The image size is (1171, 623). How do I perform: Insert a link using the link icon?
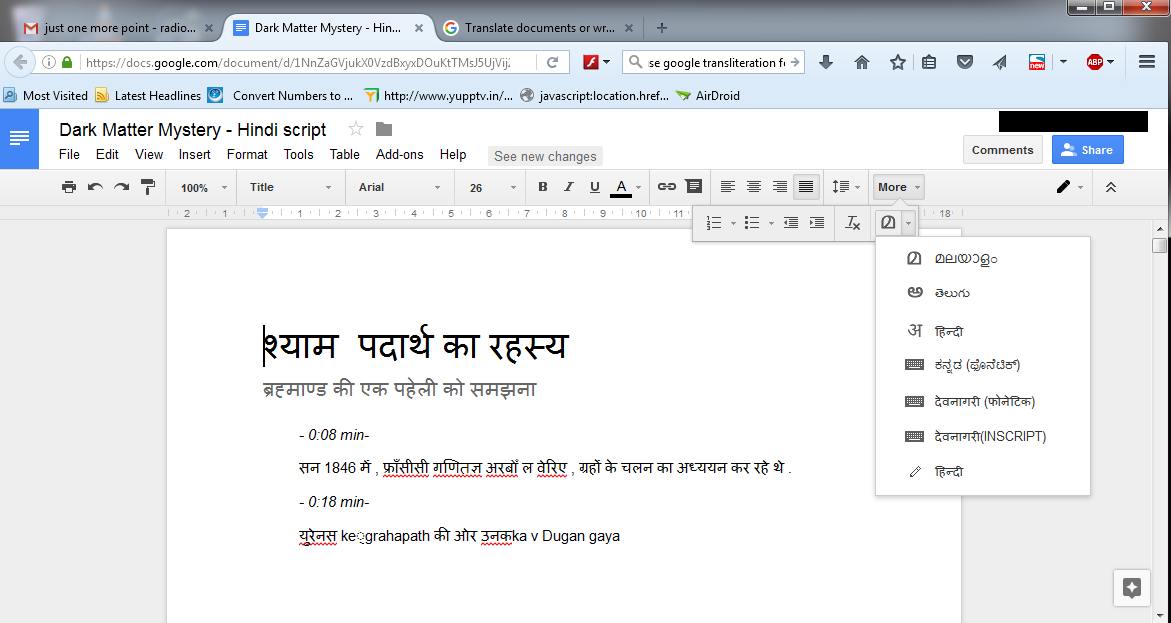(667, 187)
